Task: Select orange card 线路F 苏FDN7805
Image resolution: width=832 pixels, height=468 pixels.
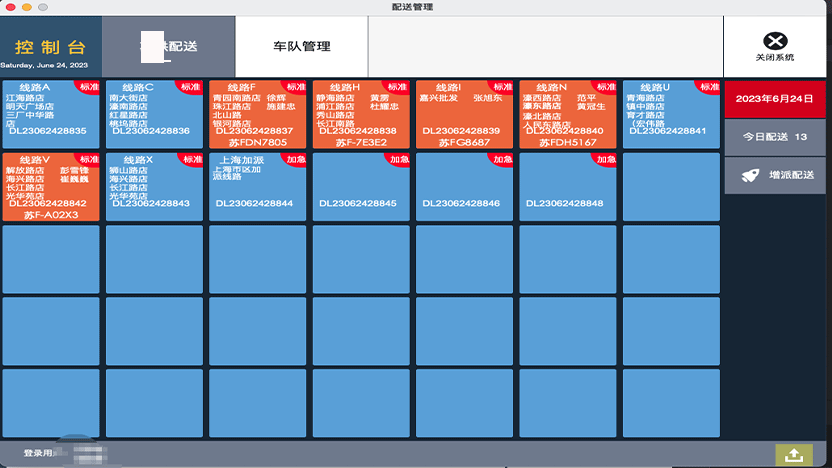Action: [x=257, y=114]
